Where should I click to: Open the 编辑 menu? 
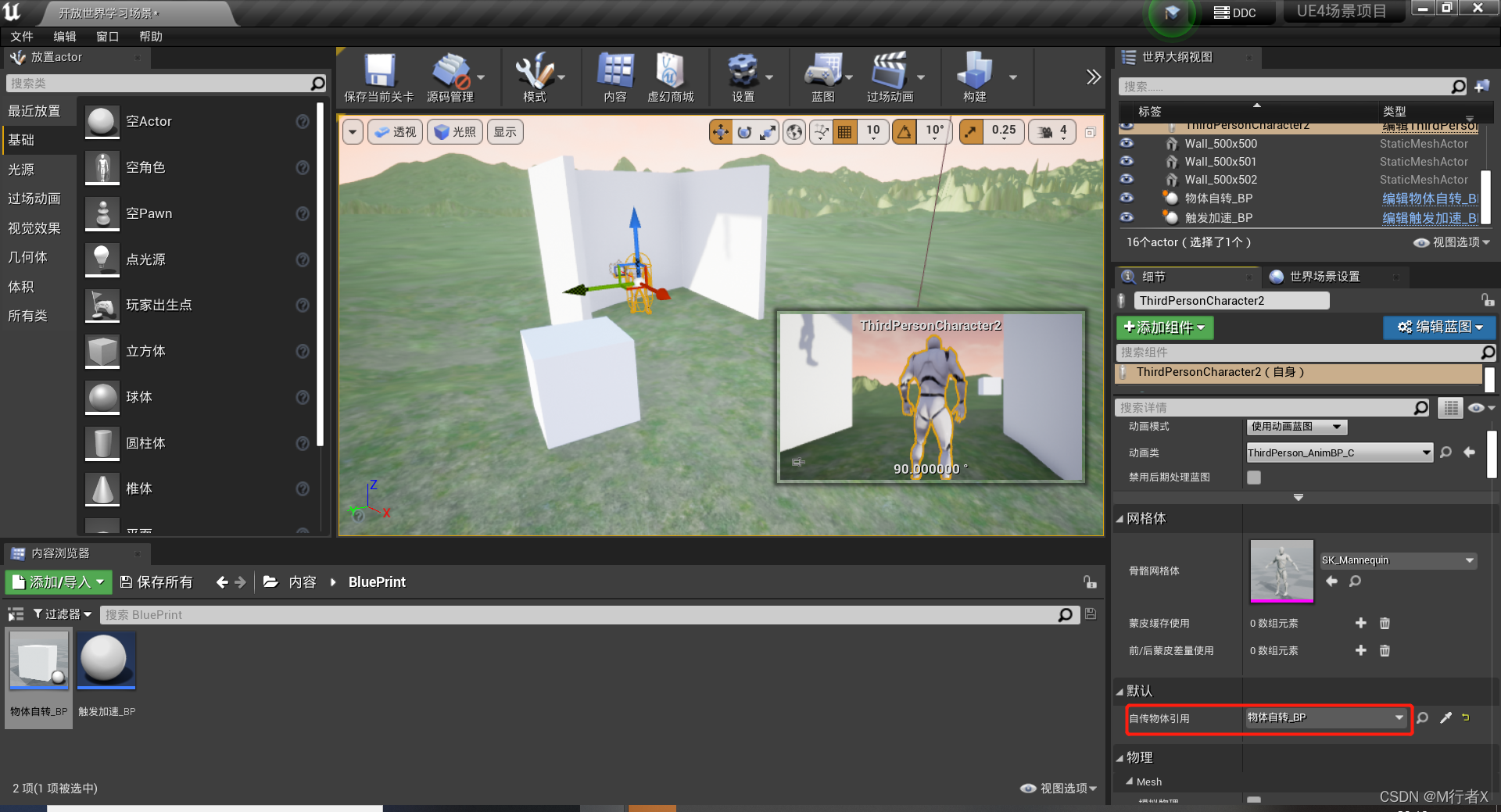65,37
